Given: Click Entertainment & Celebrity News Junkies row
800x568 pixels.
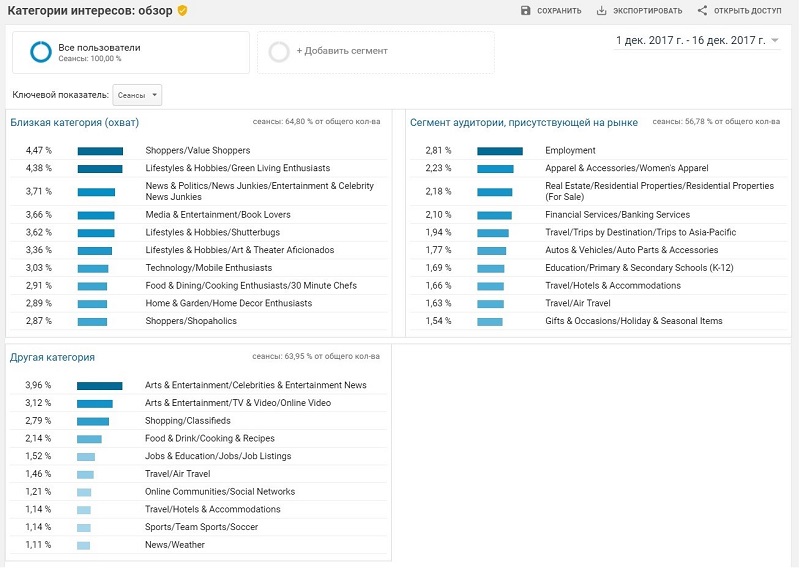Looking at the screenshot, I should tap(199, 191).
